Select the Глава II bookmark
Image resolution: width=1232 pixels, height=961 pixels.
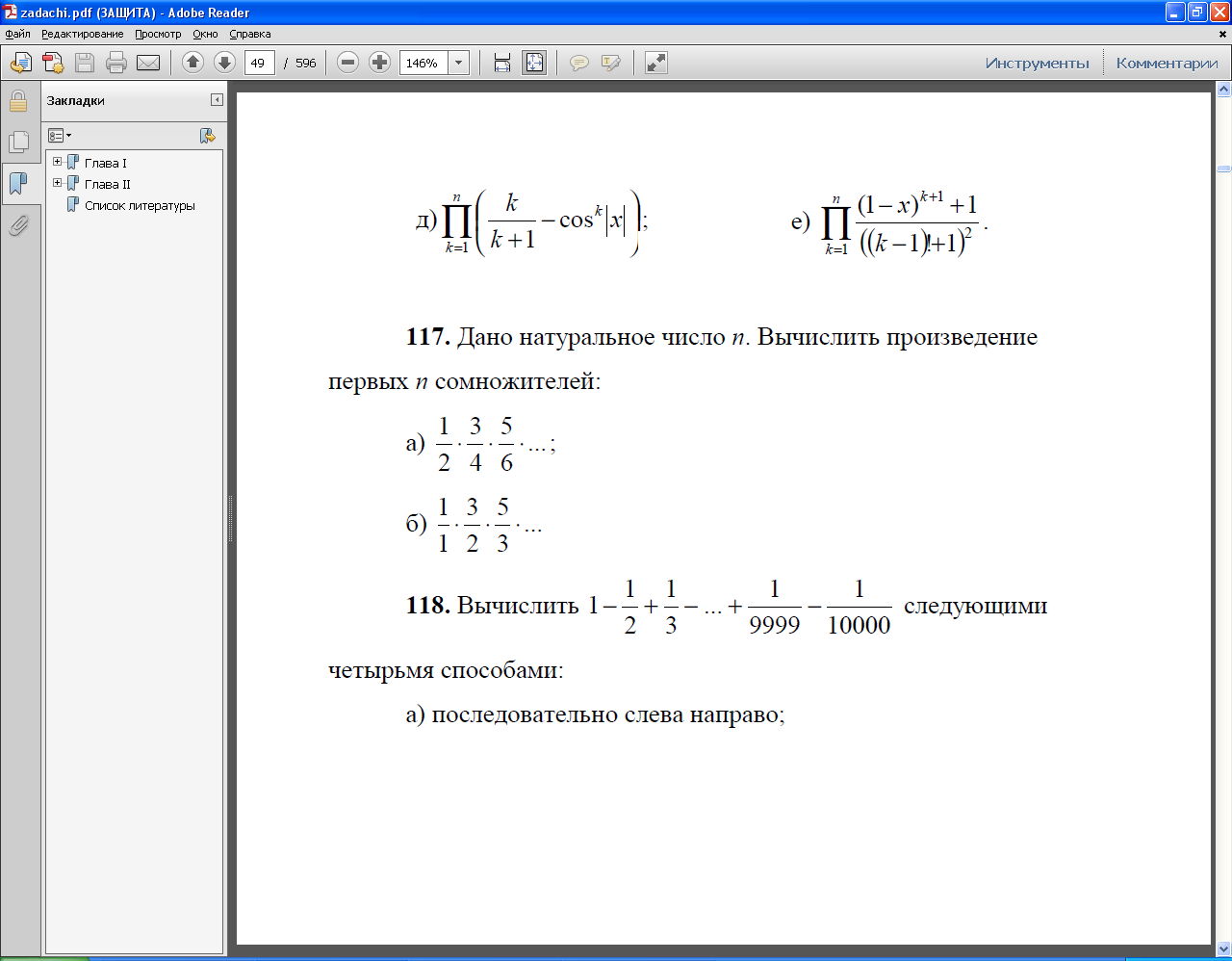pos(107,184)
